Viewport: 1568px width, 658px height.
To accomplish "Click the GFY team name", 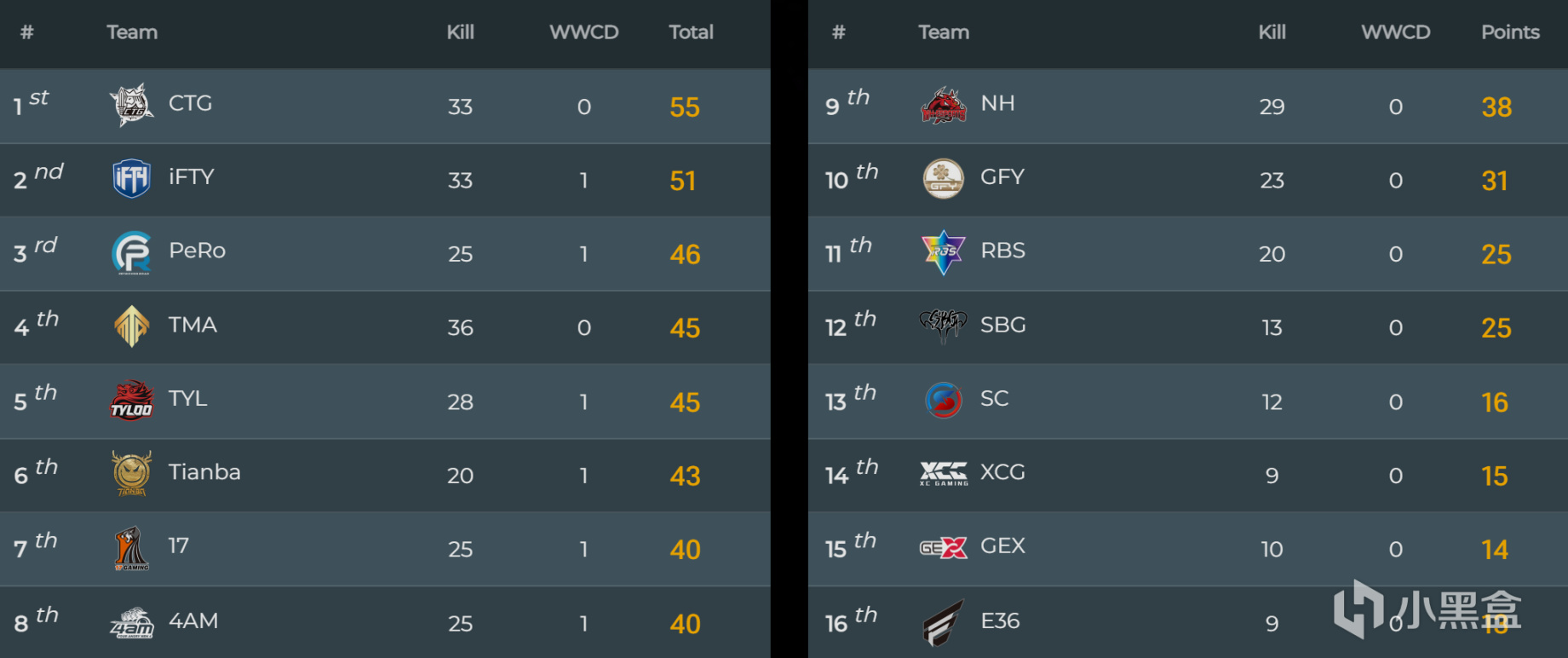I will click(x=1002, y=177).
